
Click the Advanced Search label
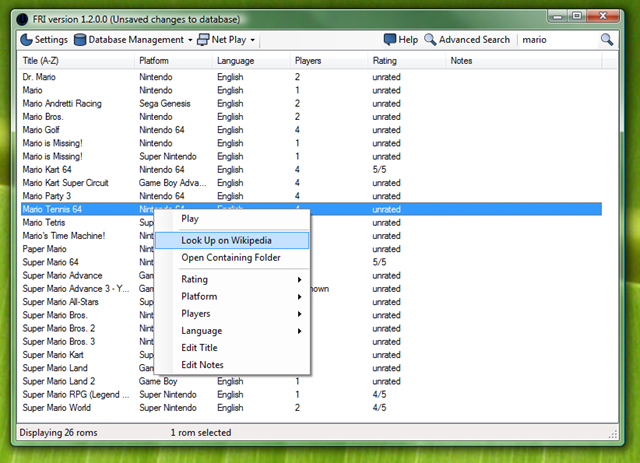click(x=474, y=40)
